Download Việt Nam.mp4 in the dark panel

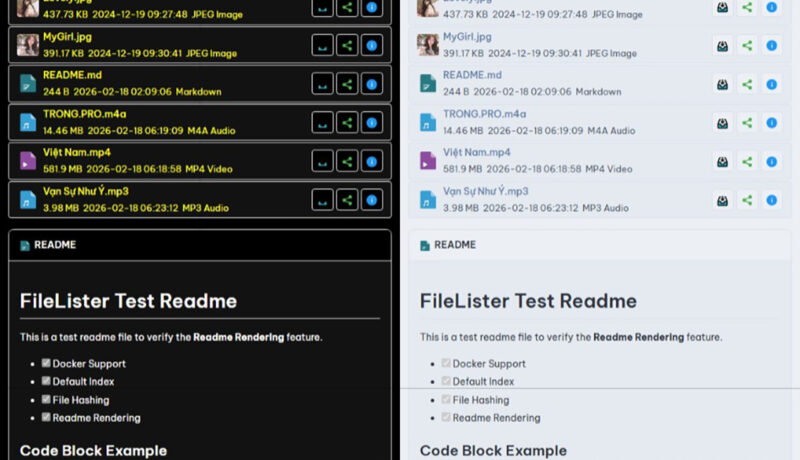[x=322, y=161]
